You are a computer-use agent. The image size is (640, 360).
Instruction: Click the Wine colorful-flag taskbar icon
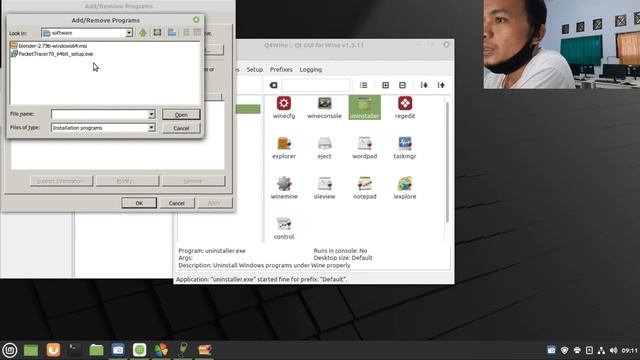(161, 350)
